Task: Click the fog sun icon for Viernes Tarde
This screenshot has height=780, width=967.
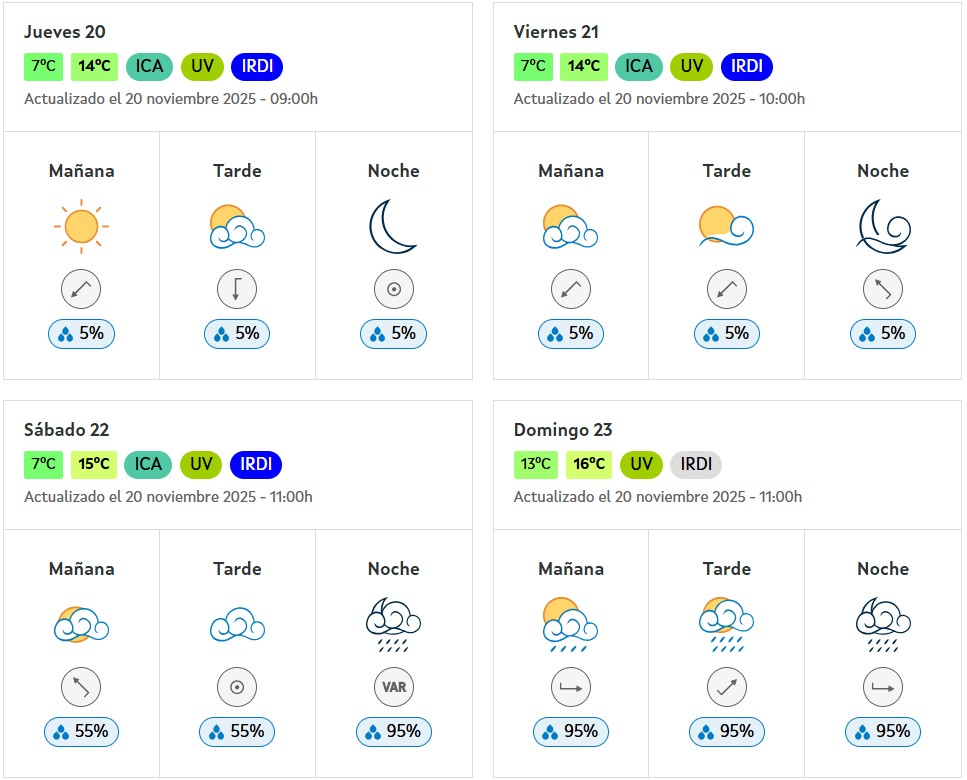Action: 727,227
